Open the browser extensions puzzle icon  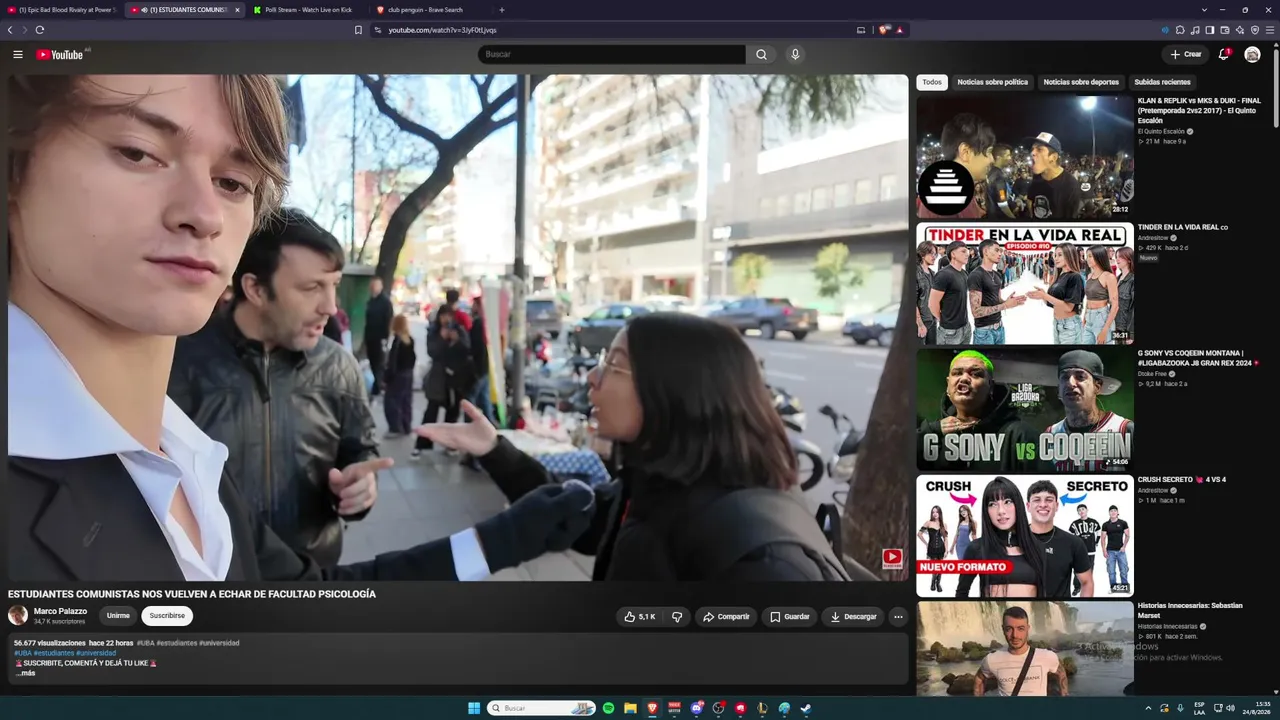1180,30
